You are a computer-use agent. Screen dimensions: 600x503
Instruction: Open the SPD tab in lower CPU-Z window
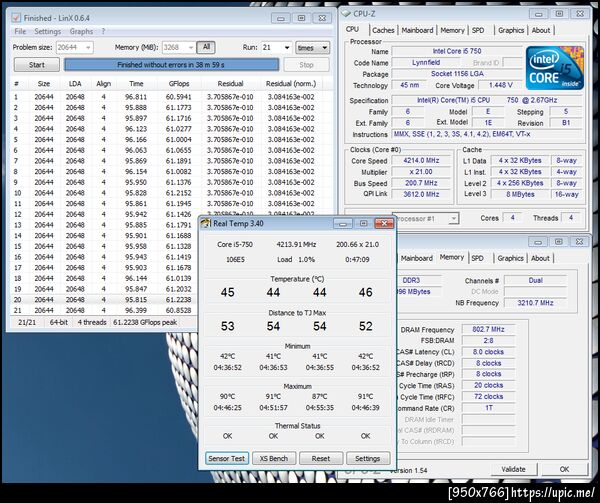477,258
